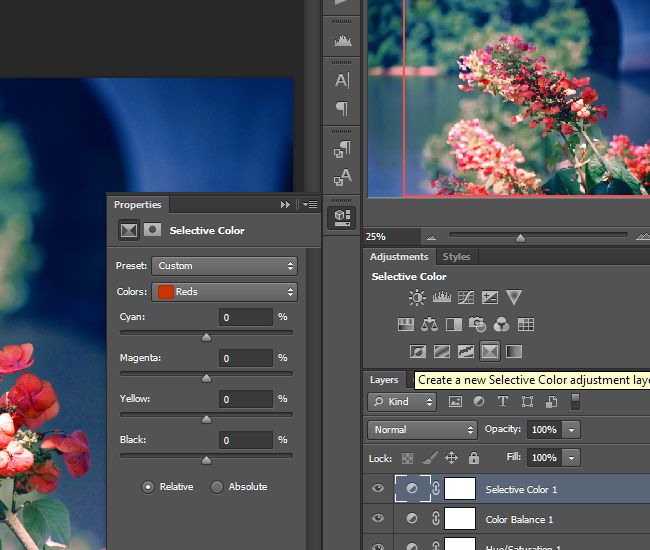Open the Normal blend mode dropdown

(x=422, y=429)
